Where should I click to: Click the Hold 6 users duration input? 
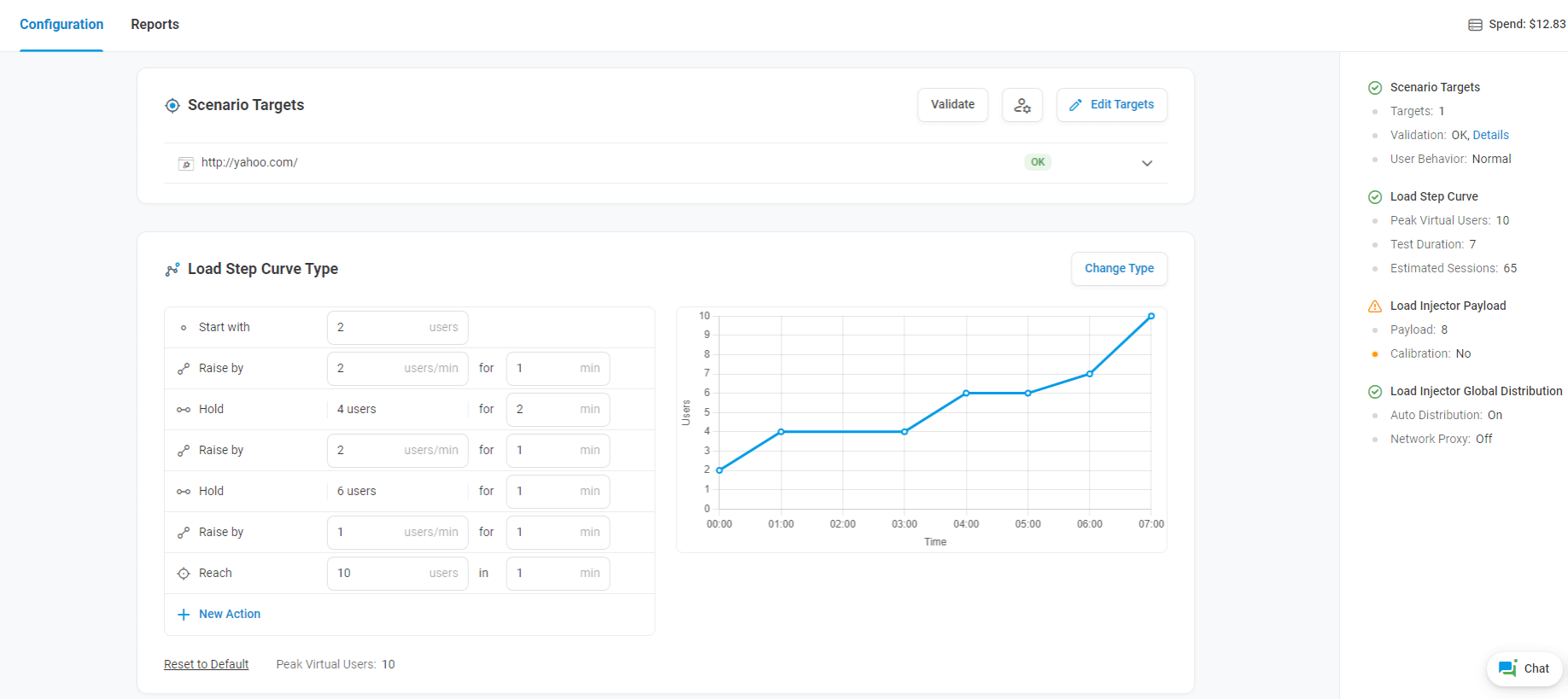click(x=559, y=492)
